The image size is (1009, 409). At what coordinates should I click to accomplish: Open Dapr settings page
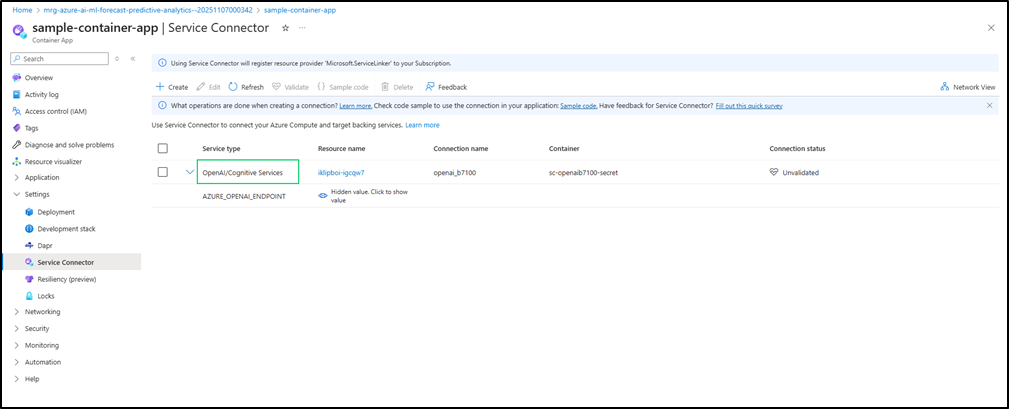(46, 245)
